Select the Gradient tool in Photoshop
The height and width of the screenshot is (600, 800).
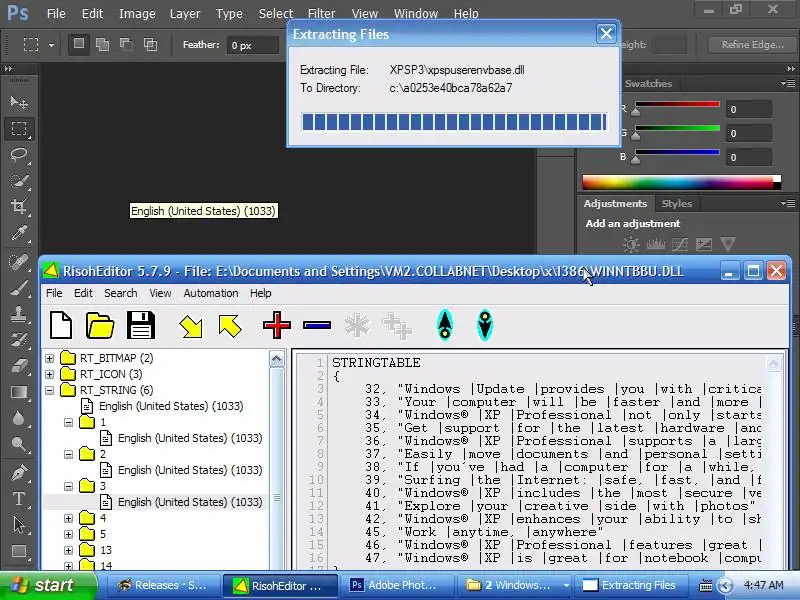[x=19, y=392]
